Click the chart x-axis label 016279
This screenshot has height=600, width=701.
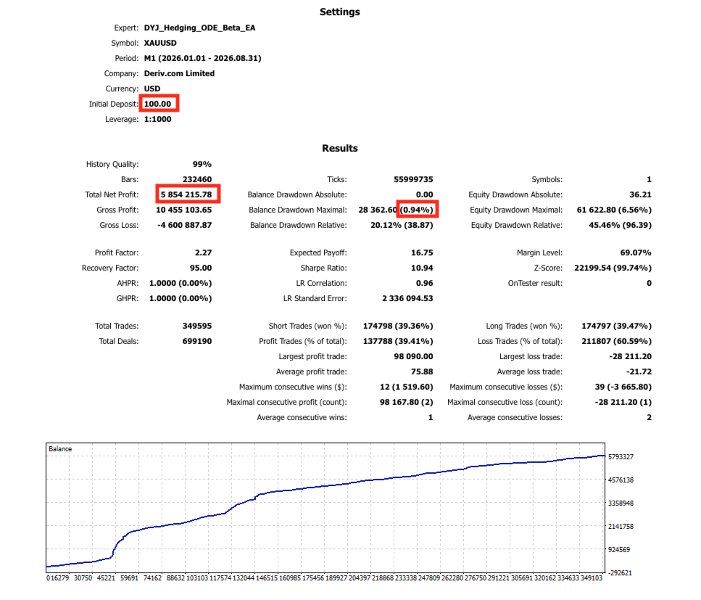click(x=58, y=578)
